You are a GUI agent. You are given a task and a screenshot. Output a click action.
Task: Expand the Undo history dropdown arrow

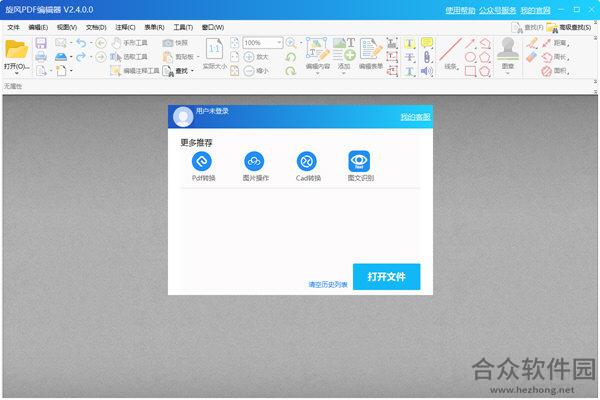pyautogui.click(x=91, y=43)
